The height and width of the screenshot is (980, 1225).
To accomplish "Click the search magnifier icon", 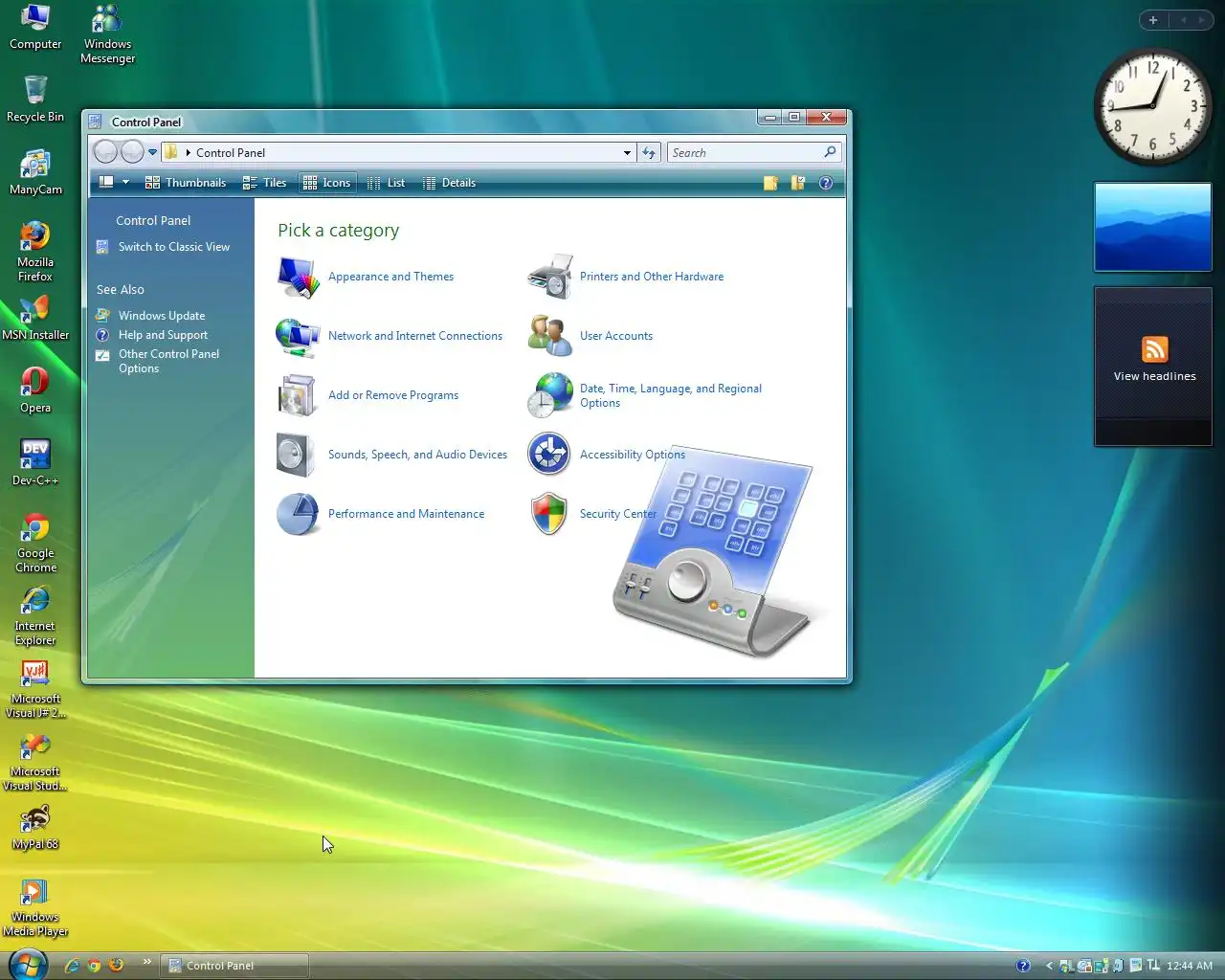I will click(830, 152).
